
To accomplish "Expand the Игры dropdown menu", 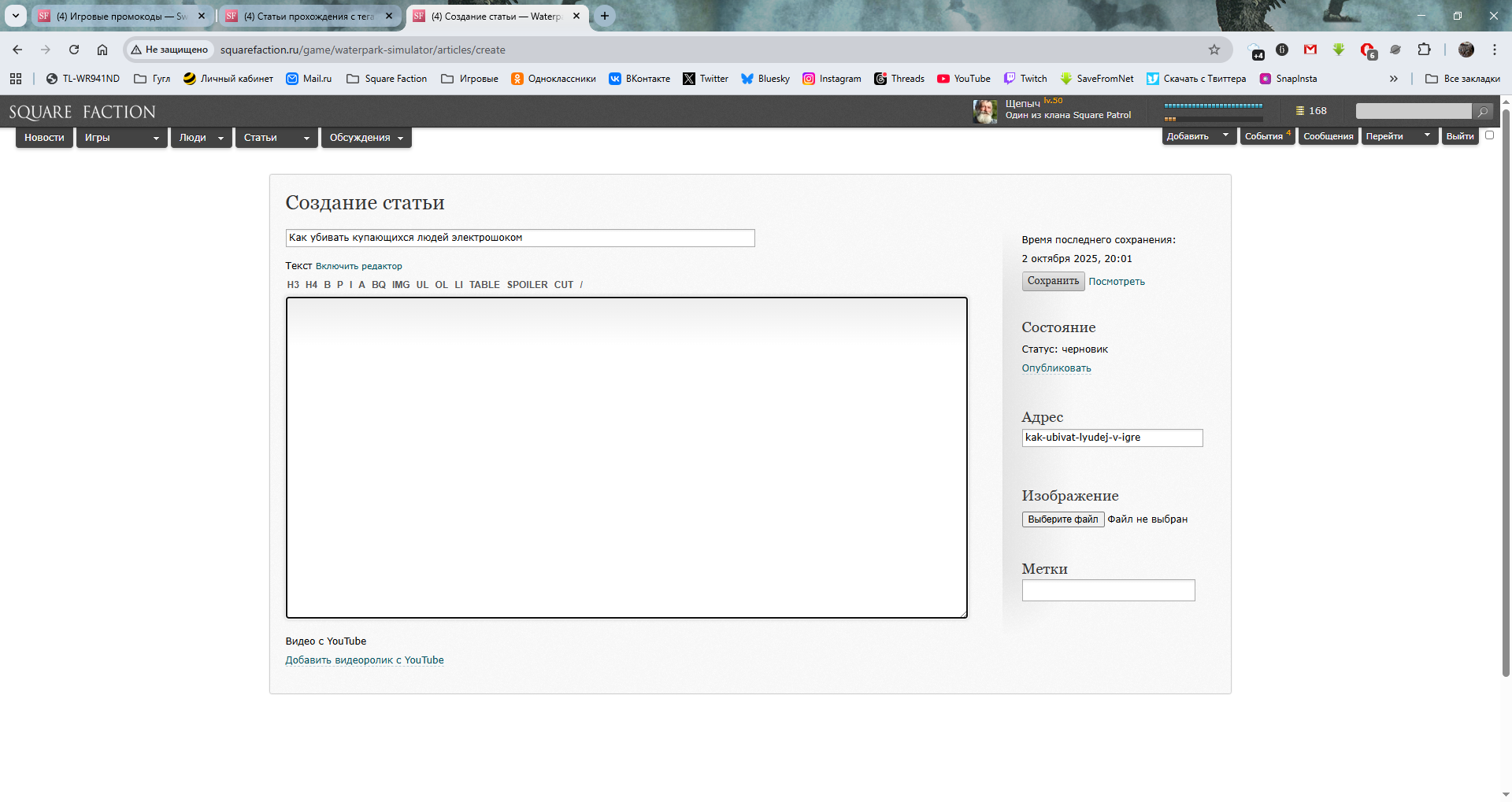I will point(122,138).
